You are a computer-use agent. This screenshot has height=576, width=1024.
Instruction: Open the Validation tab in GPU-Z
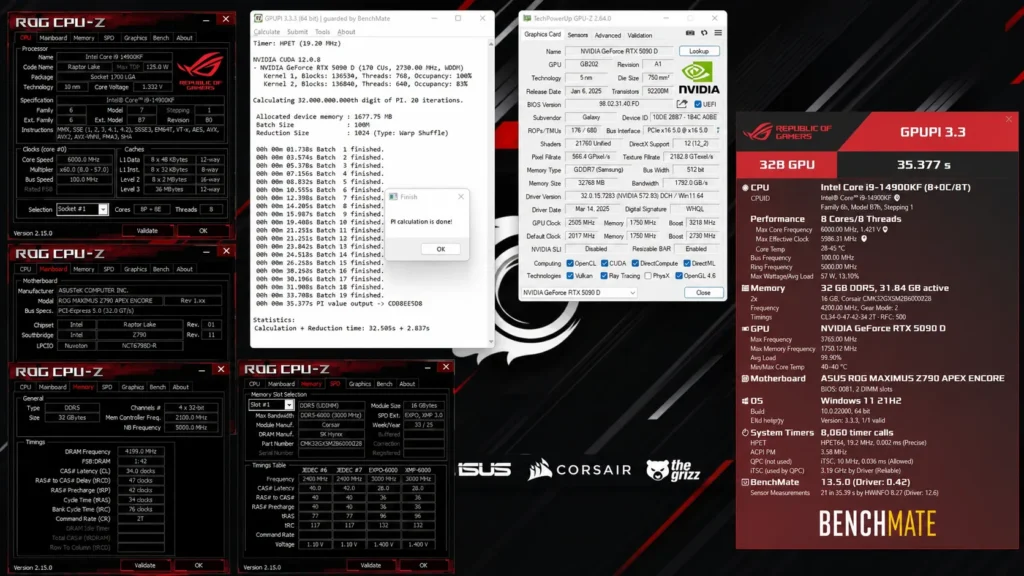(x=639, y=35)
